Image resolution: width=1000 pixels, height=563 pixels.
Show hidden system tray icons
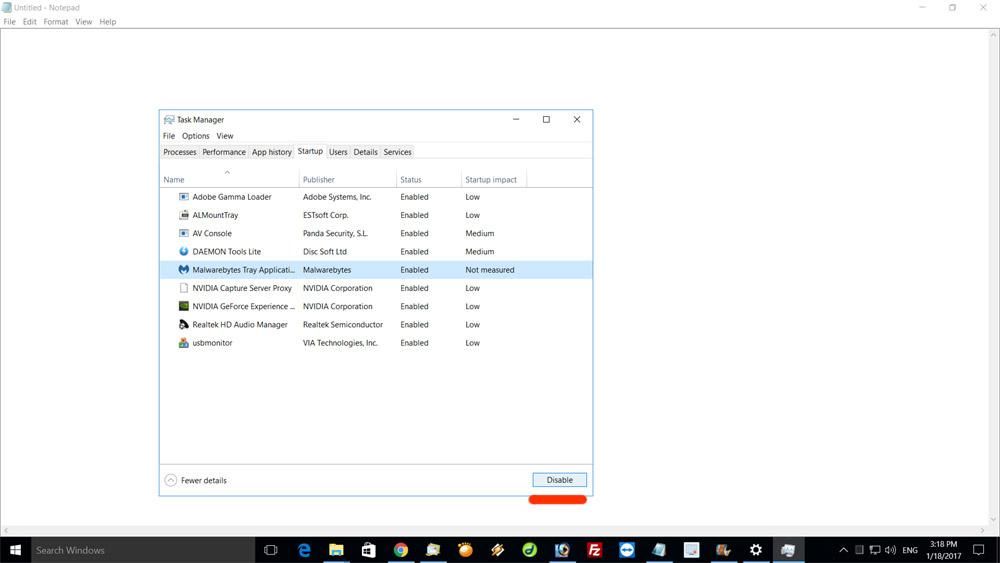point(843,550)
